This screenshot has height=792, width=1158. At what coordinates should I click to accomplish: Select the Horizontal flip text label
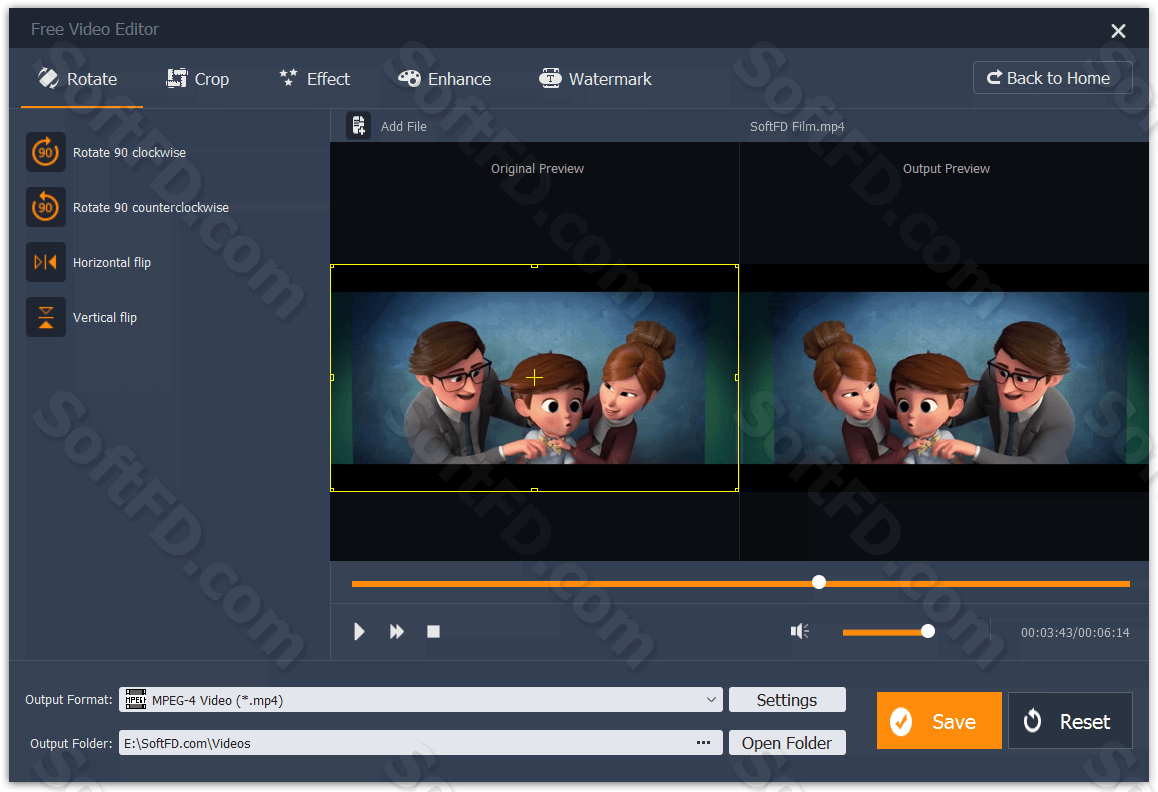(x=112, y=262)
